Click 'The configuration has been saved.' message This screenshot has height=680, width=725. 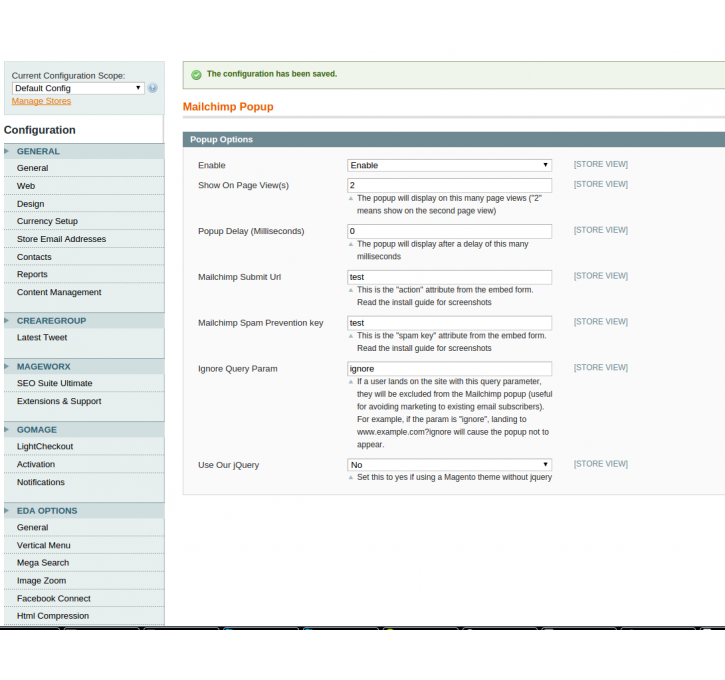point(272,74)
